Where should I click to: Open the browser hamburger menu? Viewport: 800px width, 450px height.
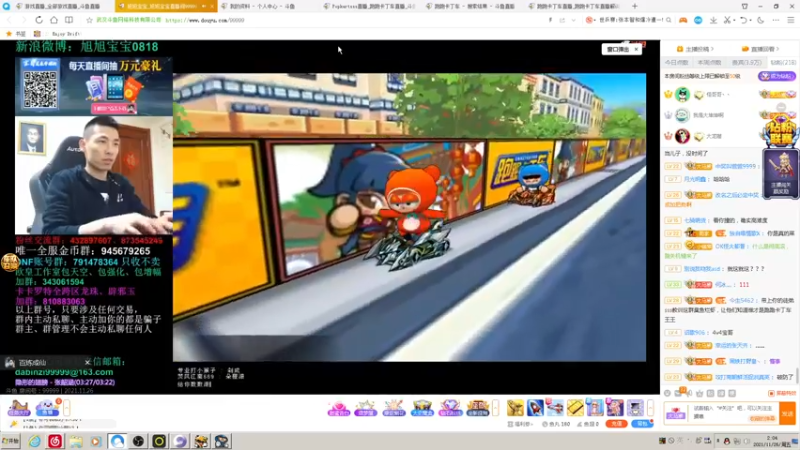pos(790,20)
